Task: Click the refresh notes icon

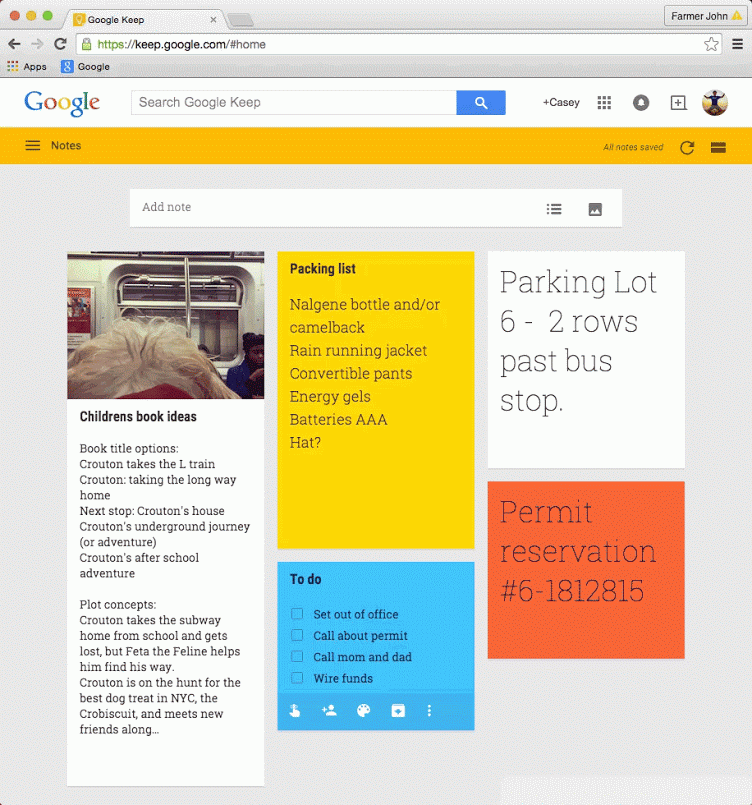Action: 687,148
